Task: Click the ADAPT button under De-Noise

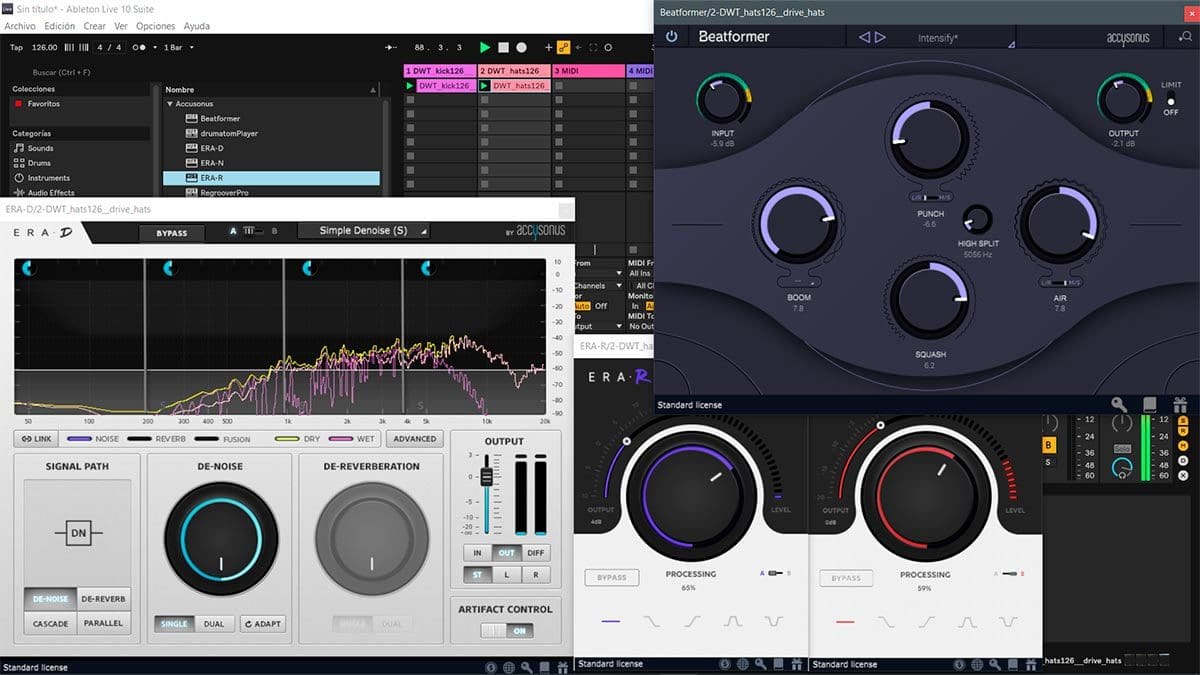Action: click(x=263, y=624)
